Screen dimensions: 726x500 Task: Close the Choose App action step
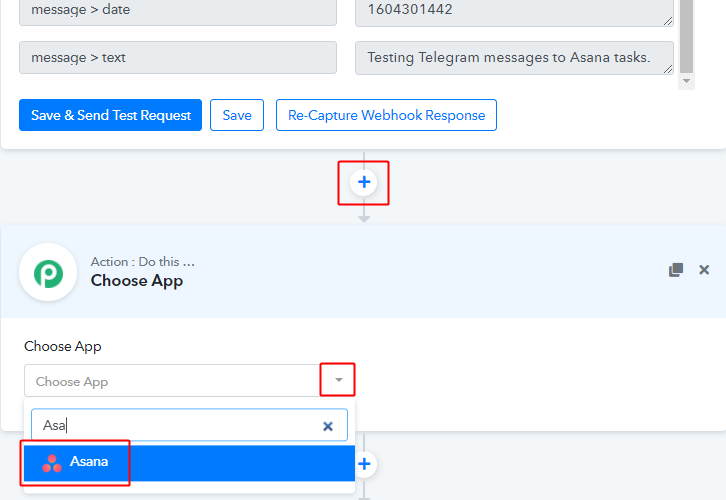pos(704,269)
